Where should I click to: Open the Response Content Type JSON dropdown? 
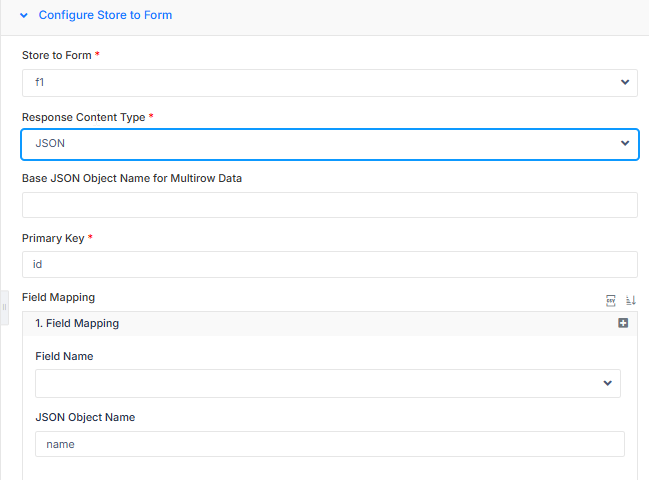coord(329,144)
